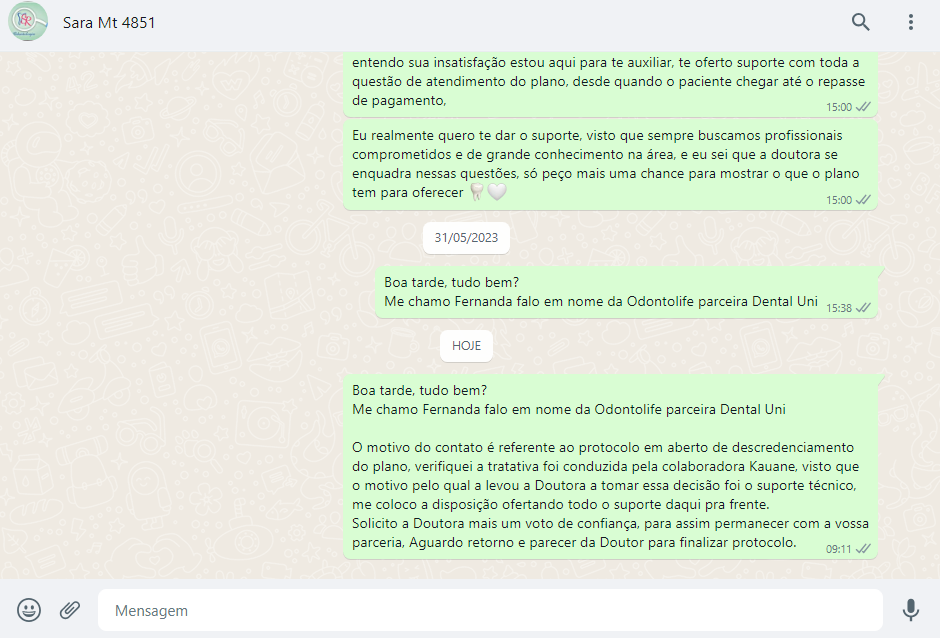This screenshot has height=638, width=940.
Task: Select the 15:38 'Boa tarde, tudo bem?' message
Action: tap(626, 293)
